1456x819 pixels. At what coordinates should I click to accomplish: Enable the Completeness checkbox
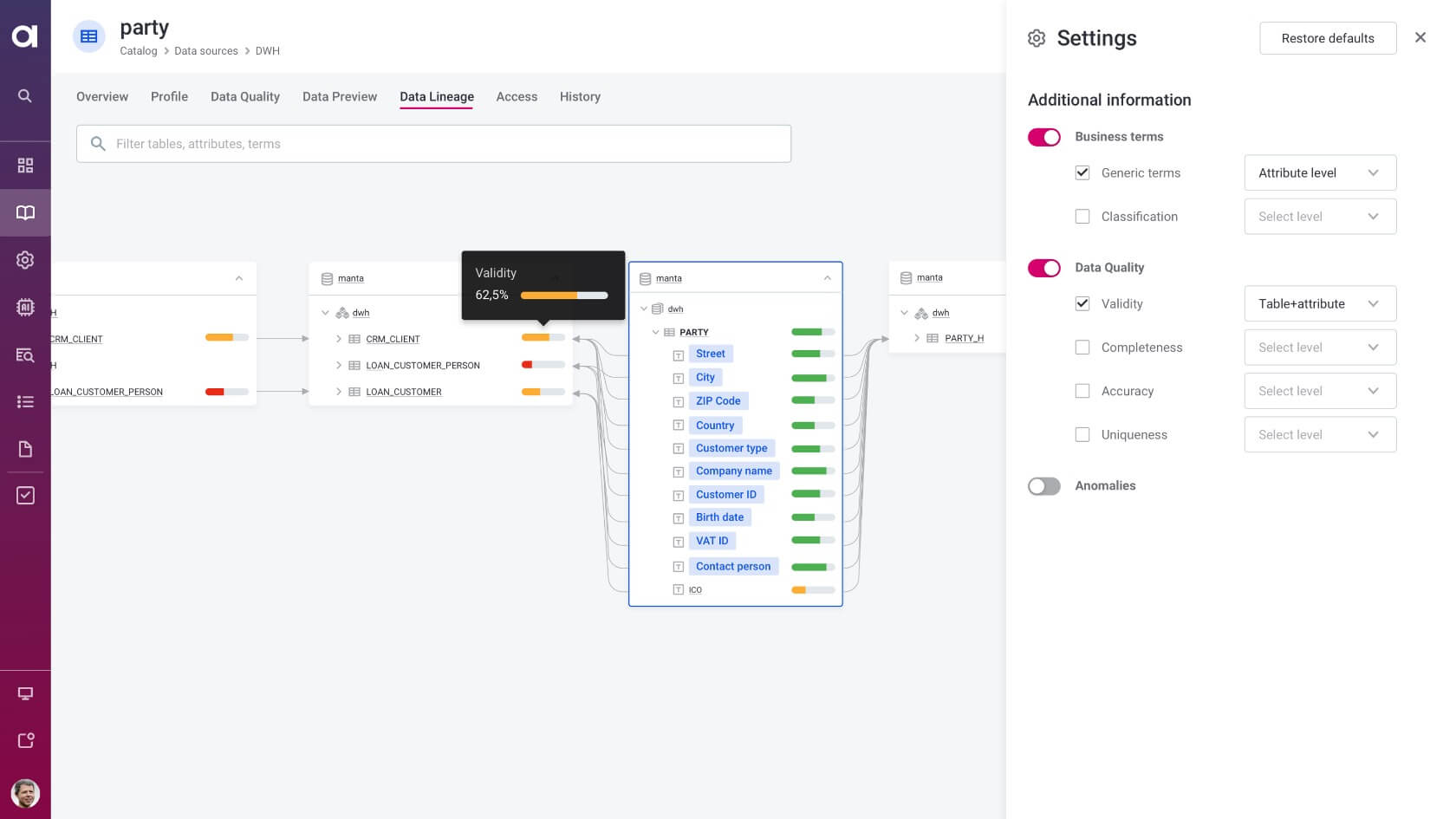click(1082, 347)
